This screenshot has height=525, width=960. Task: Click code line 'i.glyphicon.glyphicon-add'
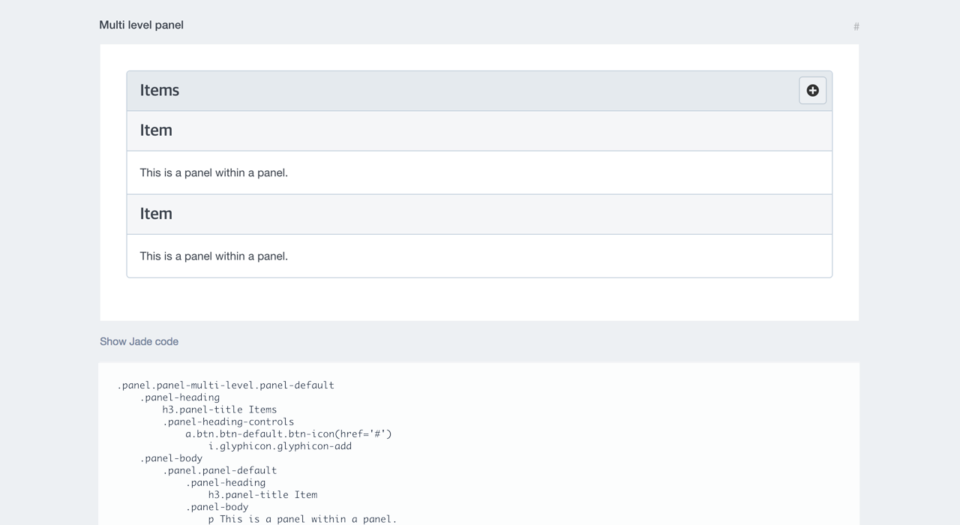tap(280, 446)
